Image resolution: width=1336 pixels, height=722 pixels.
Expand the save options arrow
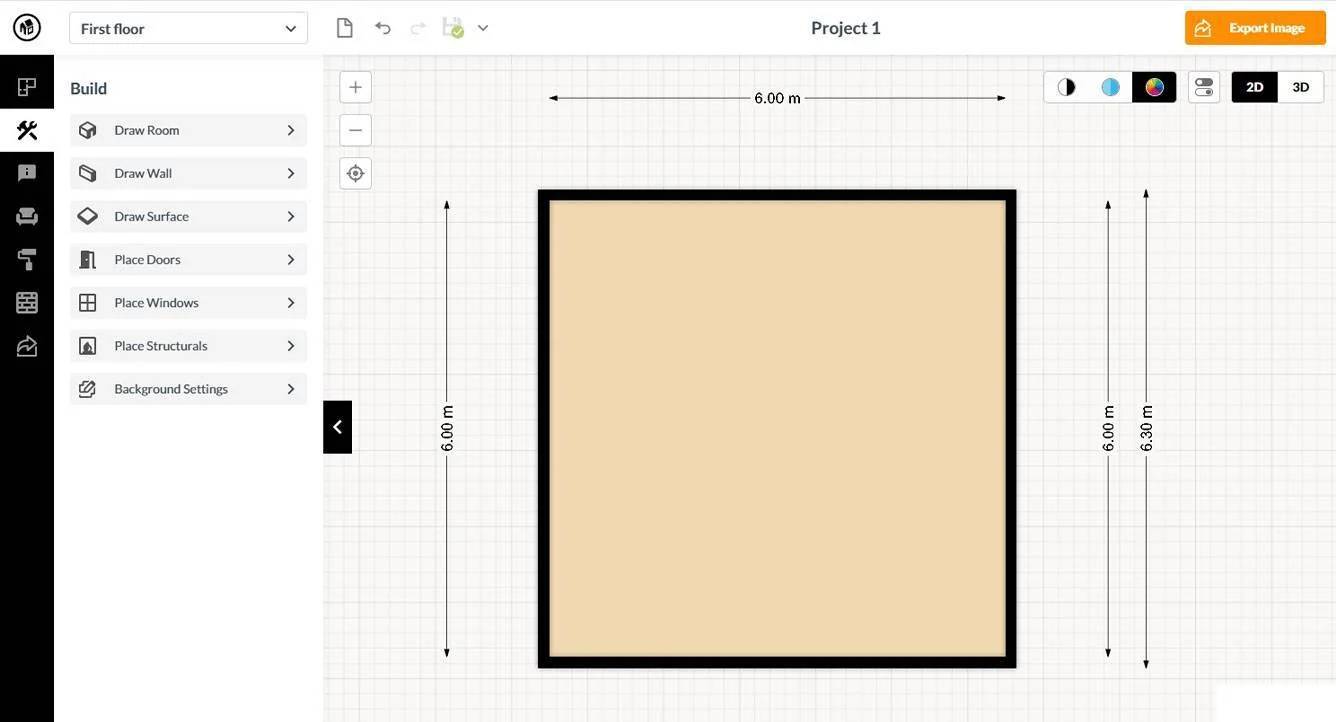coord(483,28)
